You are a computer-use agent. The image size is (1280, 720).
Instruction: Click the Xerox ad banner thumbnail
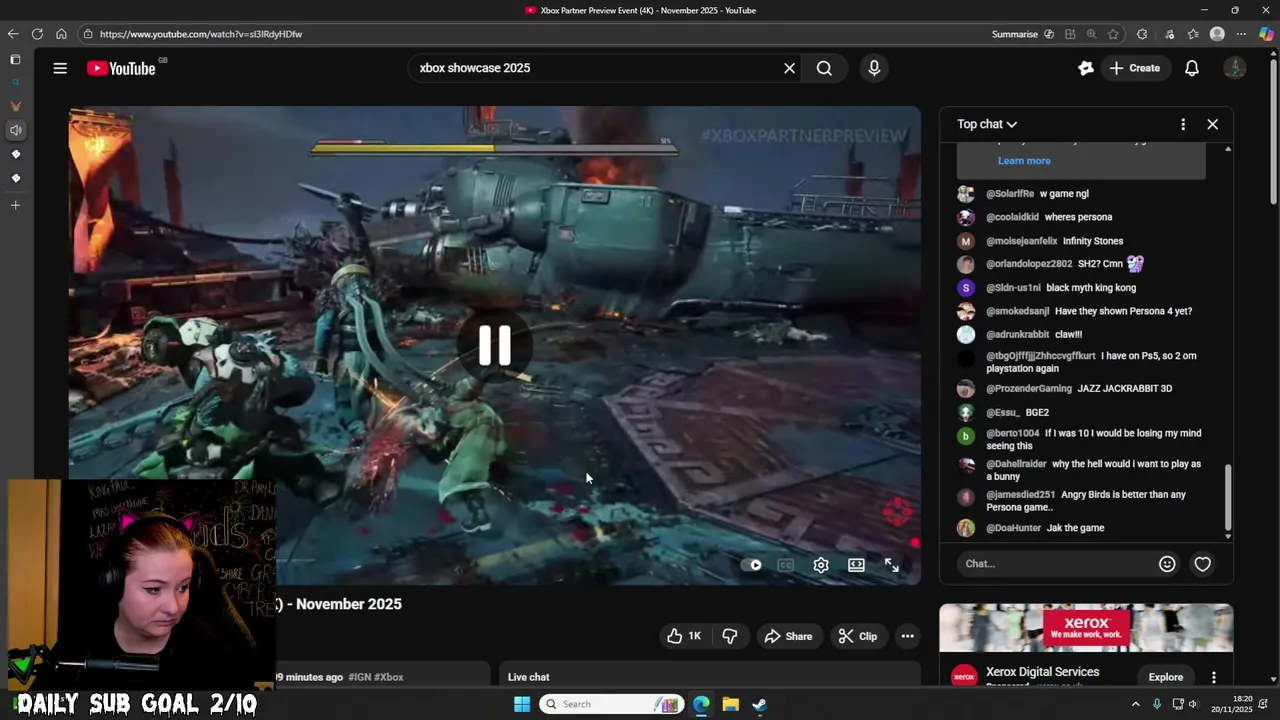pos(1086,628)
